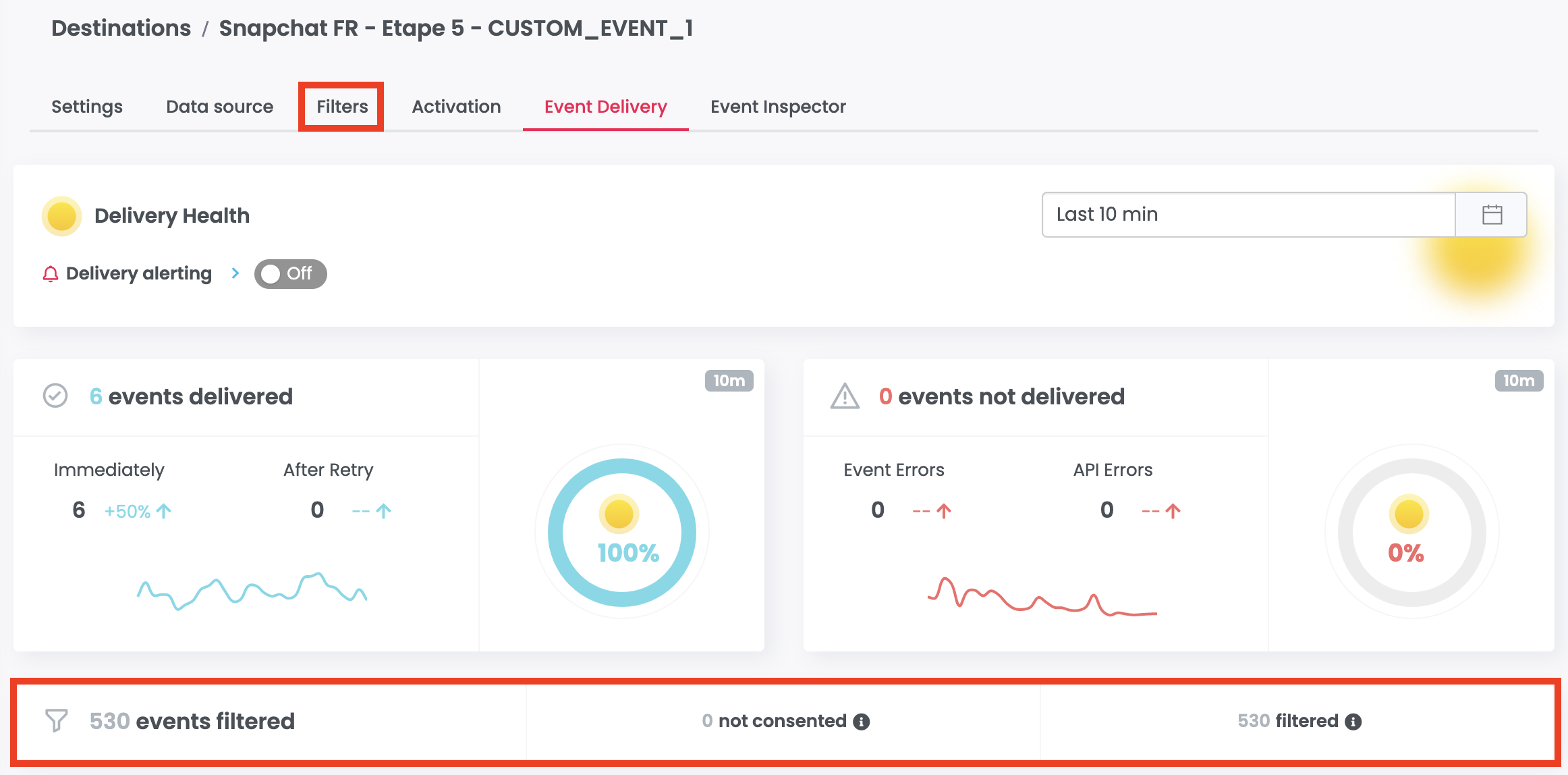This screenshot has width=1568, height=775.
Task: Click the Destinations breadcrumb link
Action: pos(121,28)
